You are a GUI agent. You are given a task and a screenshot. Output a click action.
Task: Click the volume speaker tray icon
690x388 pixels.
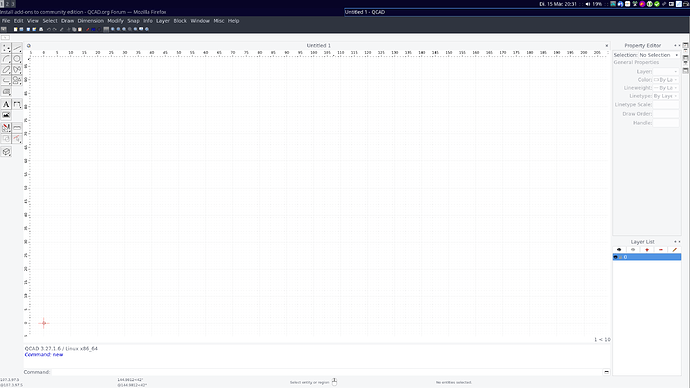(588, 4)
